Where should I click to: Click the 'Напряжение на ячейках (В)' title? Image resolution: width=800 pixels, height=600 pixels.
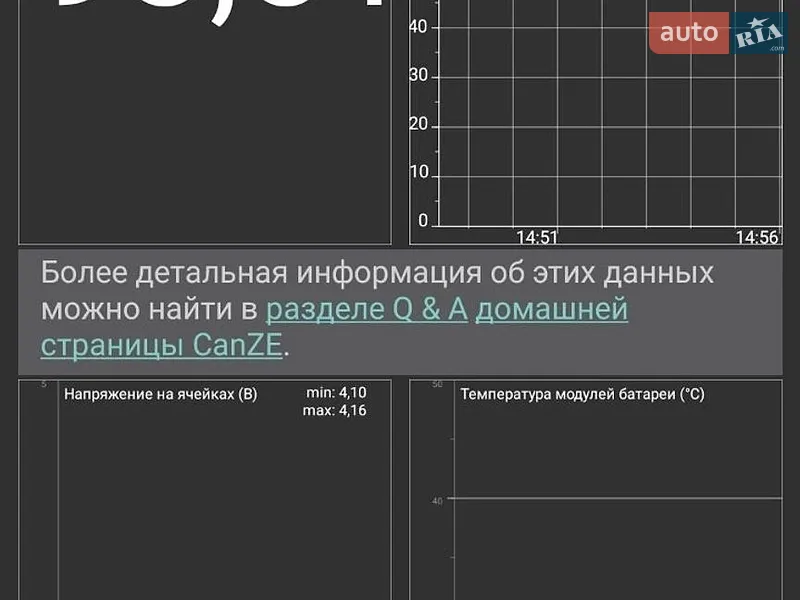[x=161, y=394]
